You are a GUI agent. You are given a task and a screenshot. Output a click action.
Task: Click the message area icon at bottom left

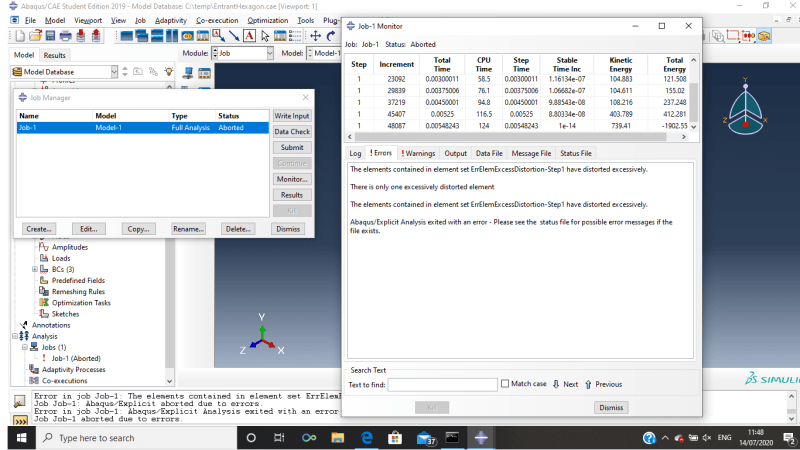[19, 402]
